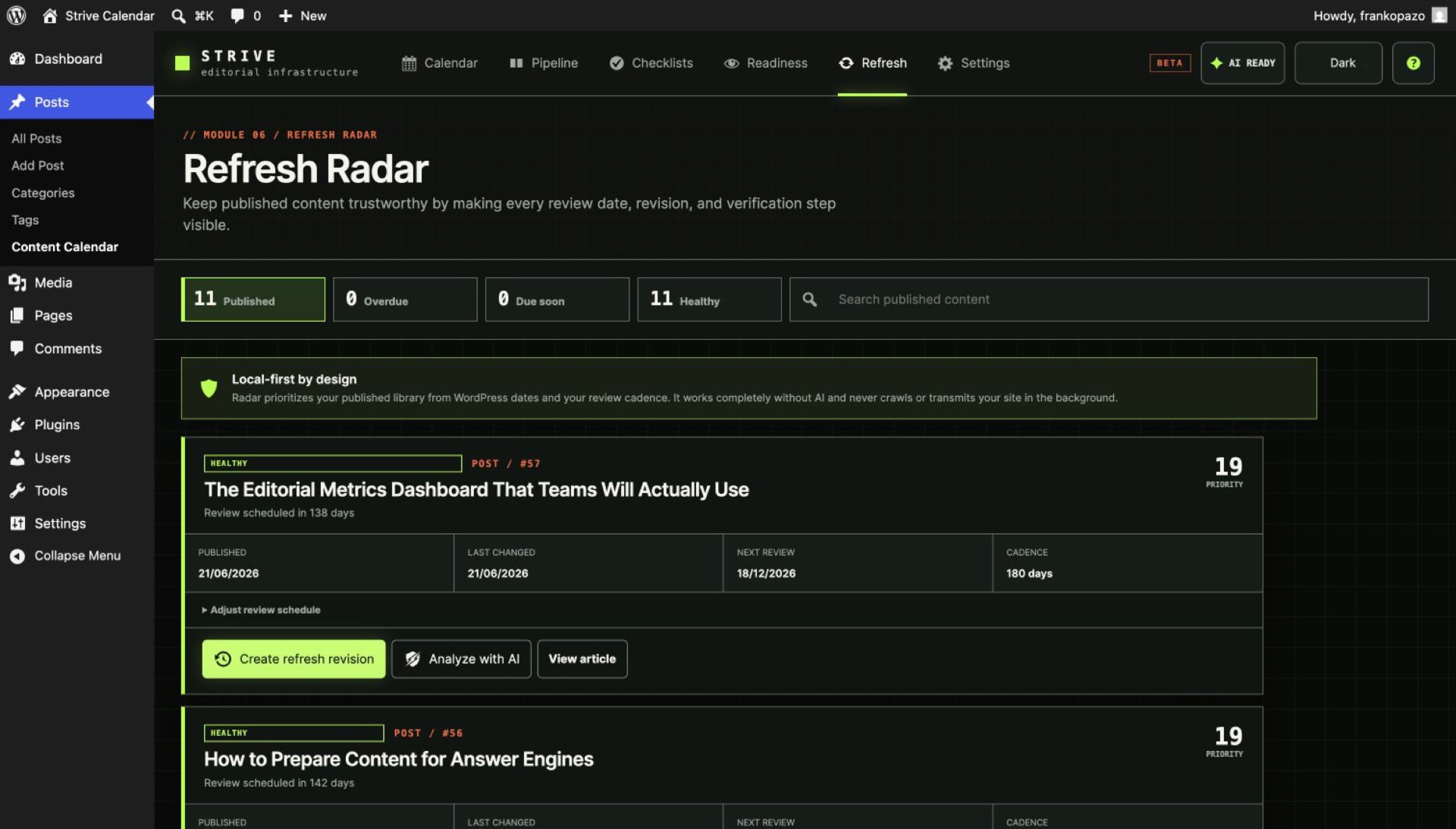Open the Calendar tab
The width and height of the screenshot is (1456, 829).
tap(440, 63)
